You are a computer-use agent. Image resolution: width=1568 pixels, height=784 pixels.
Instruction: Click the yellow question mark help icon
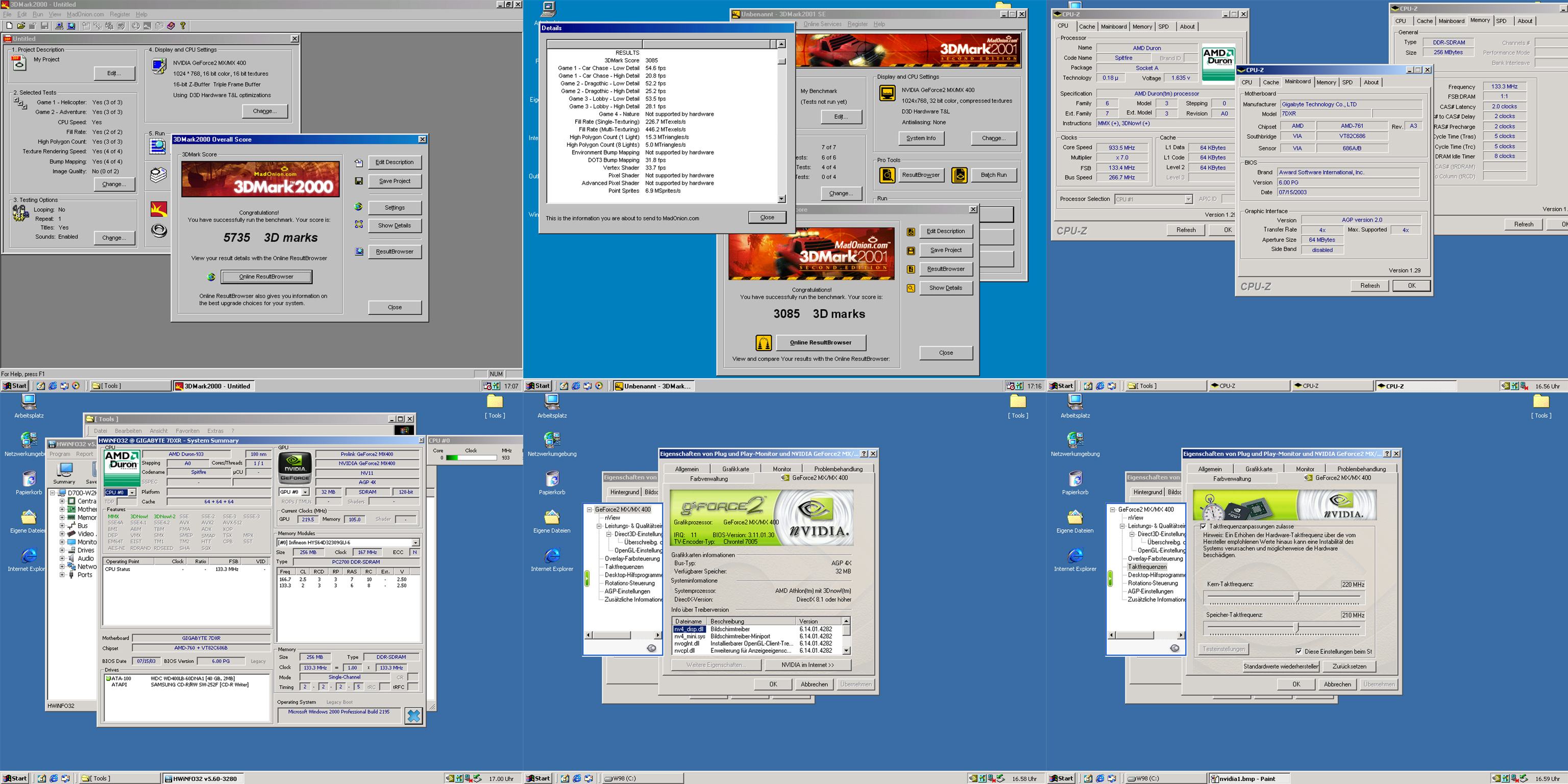[x=183, y=26]
